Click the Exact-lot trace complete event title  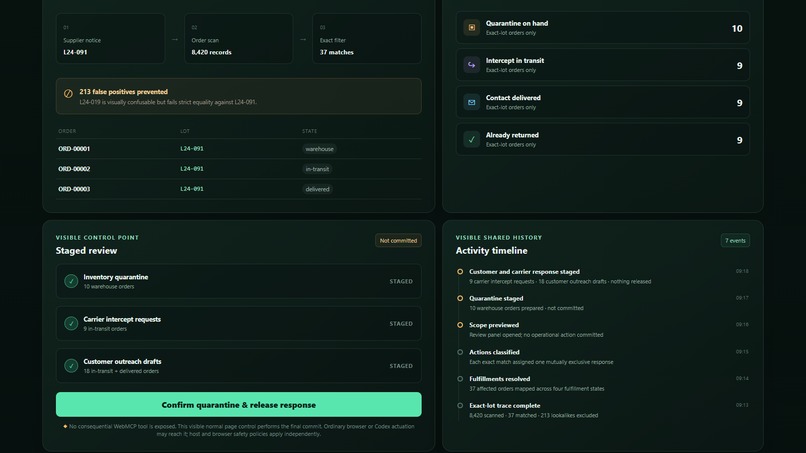point(505,406)
